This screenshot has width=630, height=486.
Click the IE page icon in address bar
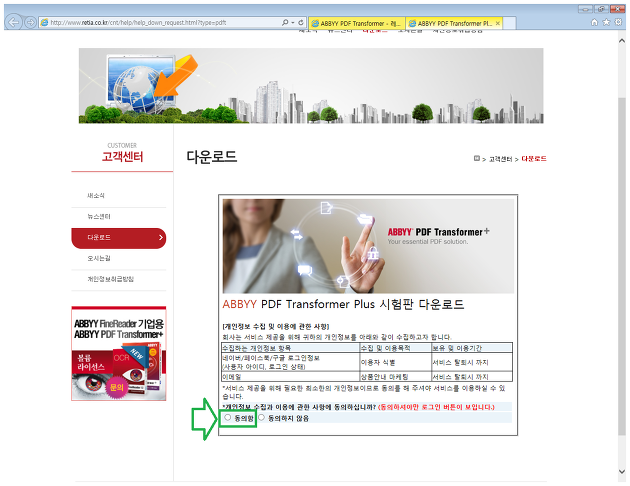coord(45,22)
